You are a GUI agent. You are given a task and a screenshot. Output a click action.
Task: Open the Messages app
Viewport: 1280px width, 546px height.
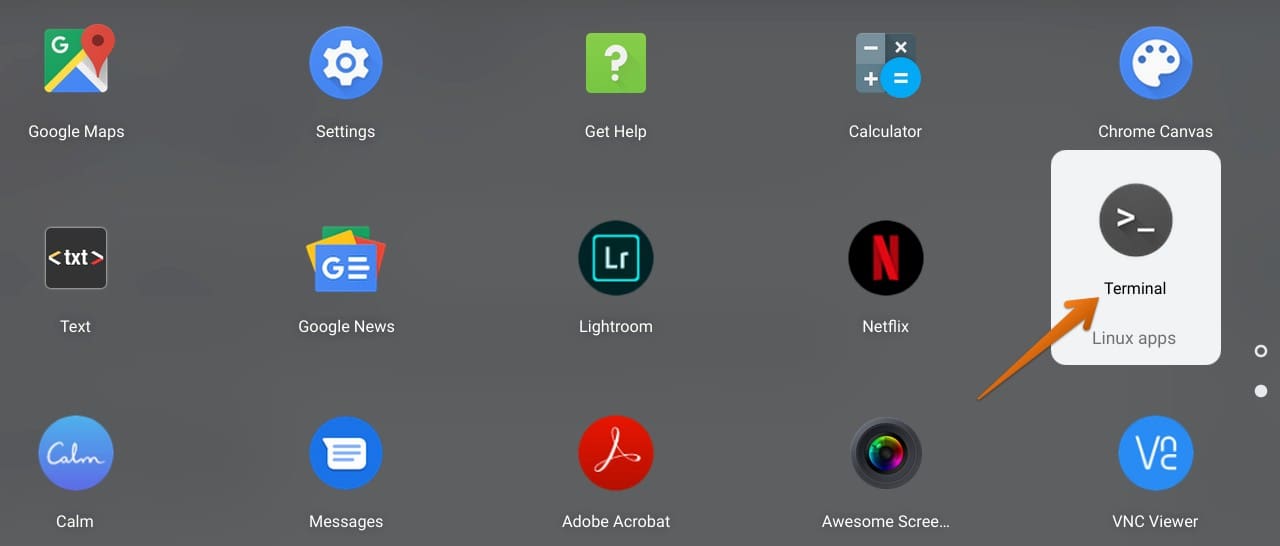pyautogui.click(x=346, y=453)
